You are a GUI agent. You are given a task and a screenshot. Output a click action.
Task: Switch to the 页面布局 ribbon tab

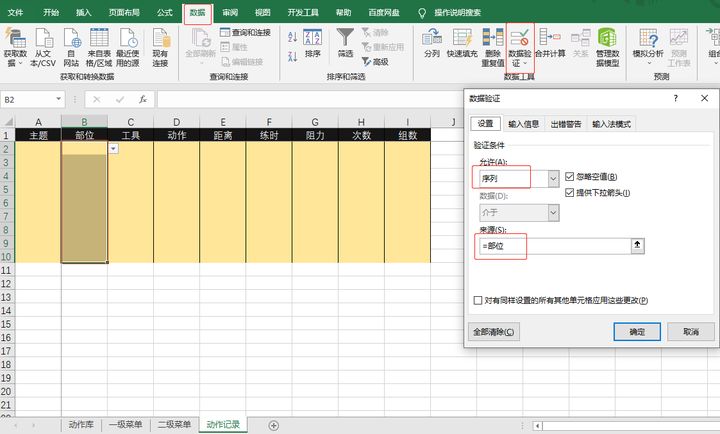click(124, 12)
